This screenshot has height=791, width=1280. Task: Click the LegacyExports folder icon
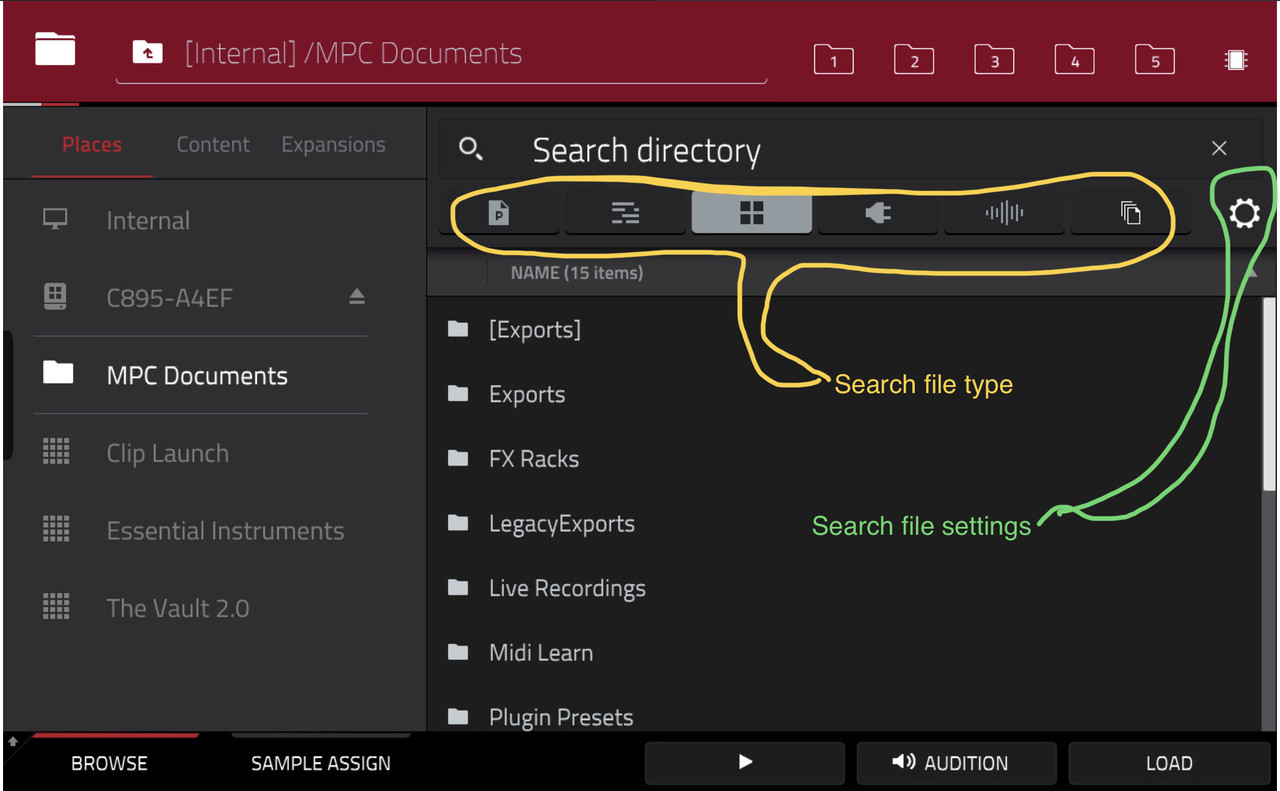click(x=458, y=523)
